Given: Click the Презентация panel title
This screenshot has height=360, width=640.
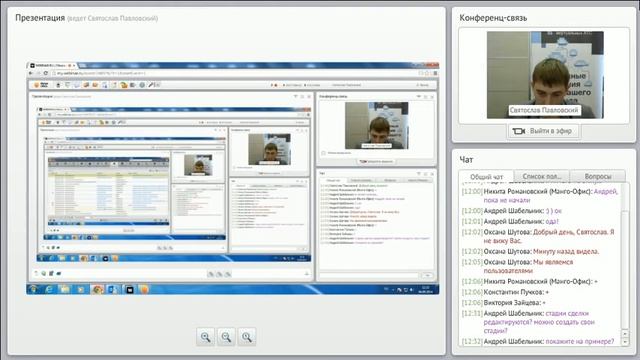Looking at the screenshot, I should (40, 18).
